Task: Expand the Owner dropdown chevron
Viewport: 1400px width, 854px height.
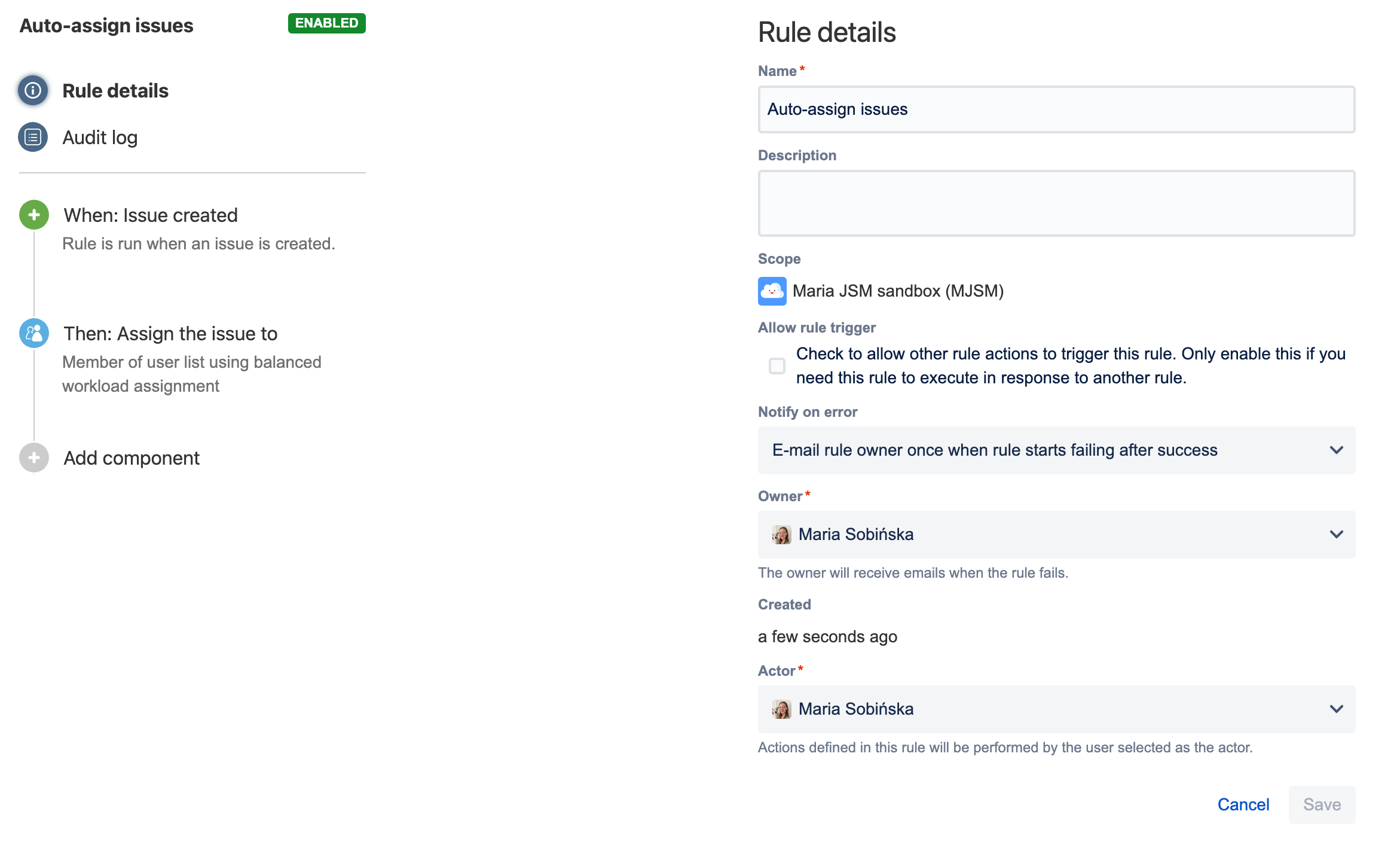Action: point(1336,534)
